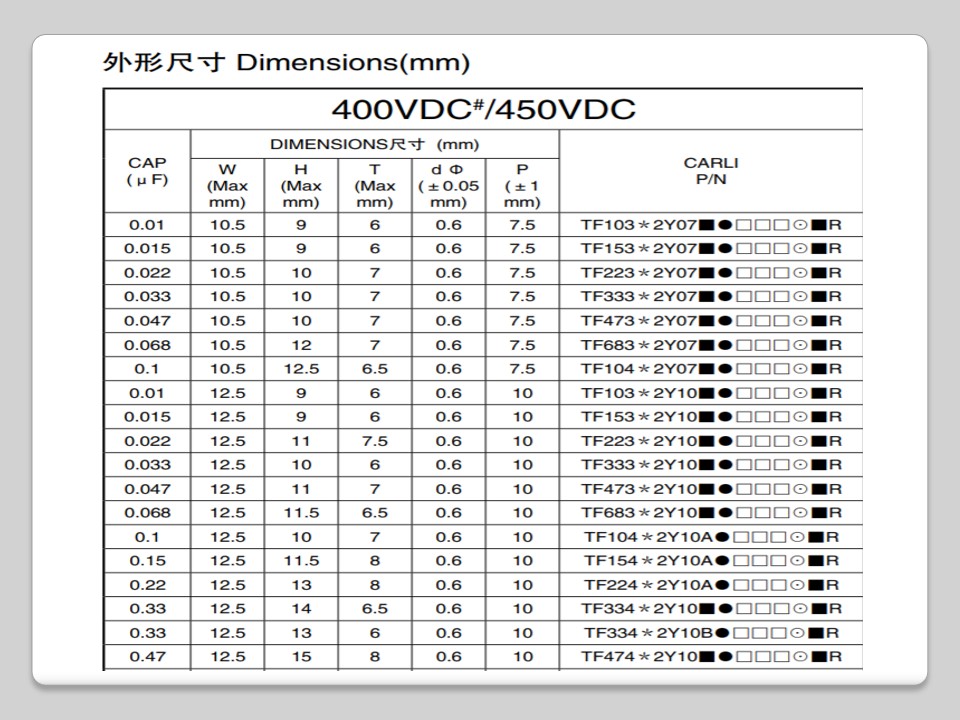This screenshot has width=960, height=720.
Task: Select the '400VDC#/450VDC' table heading
Action: (483, 109)
